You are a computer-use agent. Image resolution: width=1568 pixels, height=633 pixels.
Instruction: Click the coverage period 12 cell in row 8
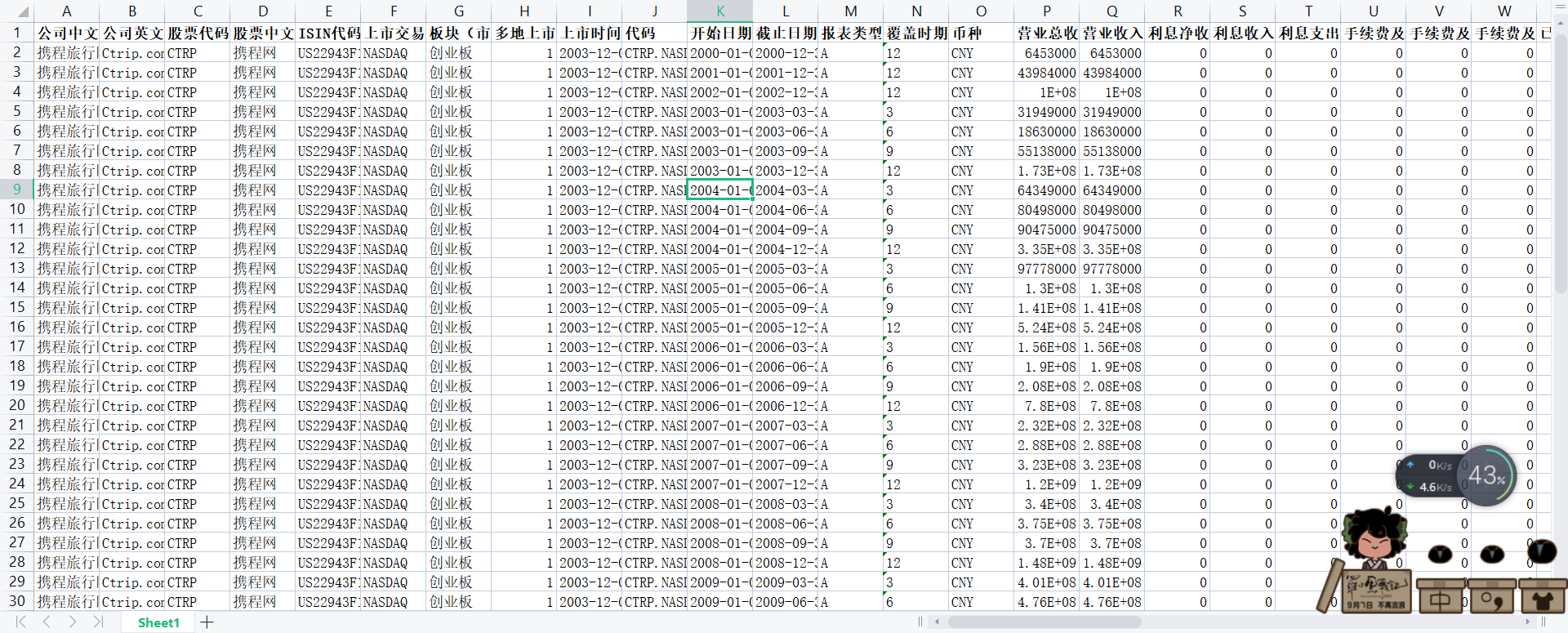[916, 170]
